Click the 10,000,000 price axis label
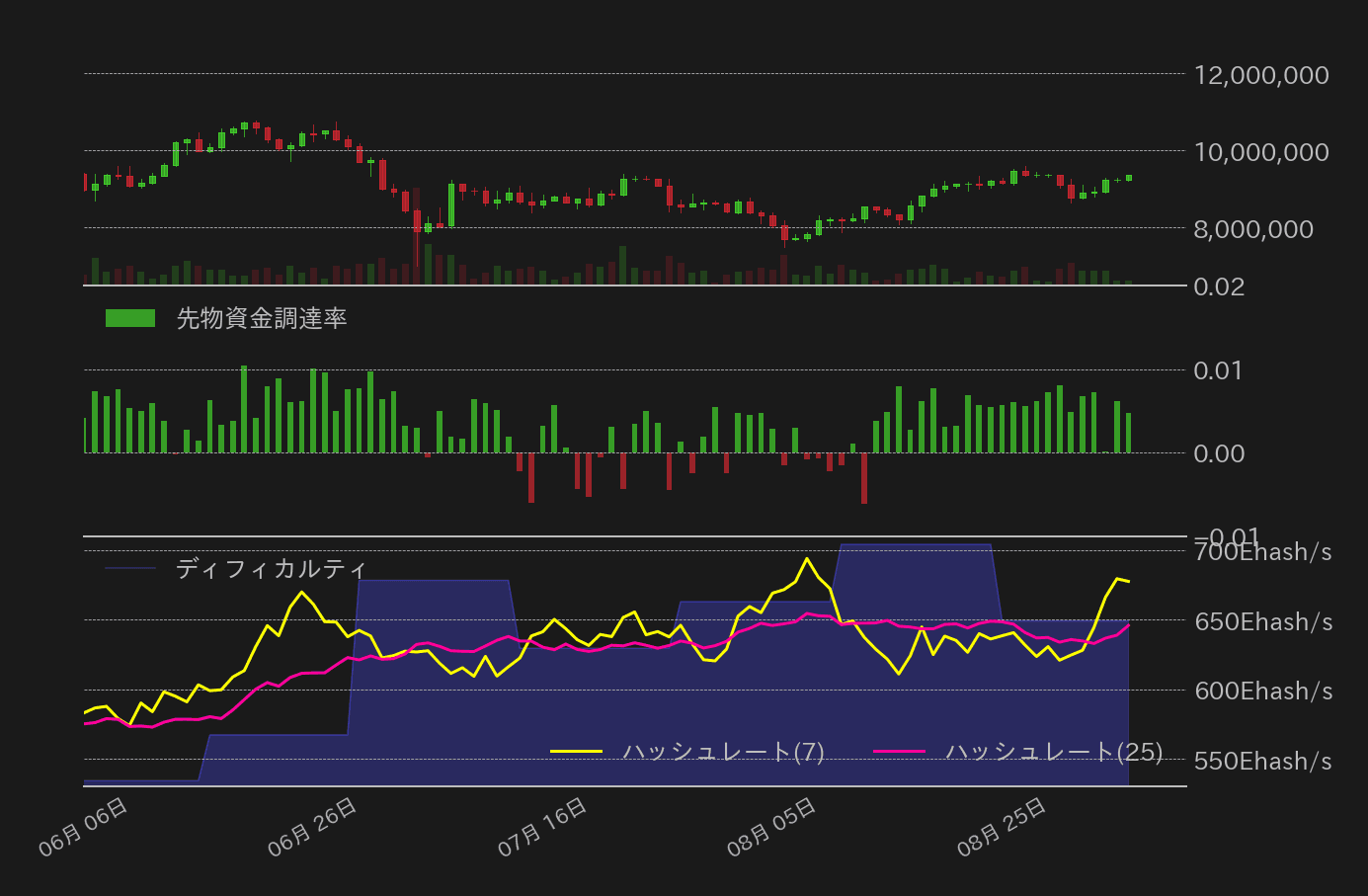1368x896 pixels. pyautogui.click(x=1261, y=152)
